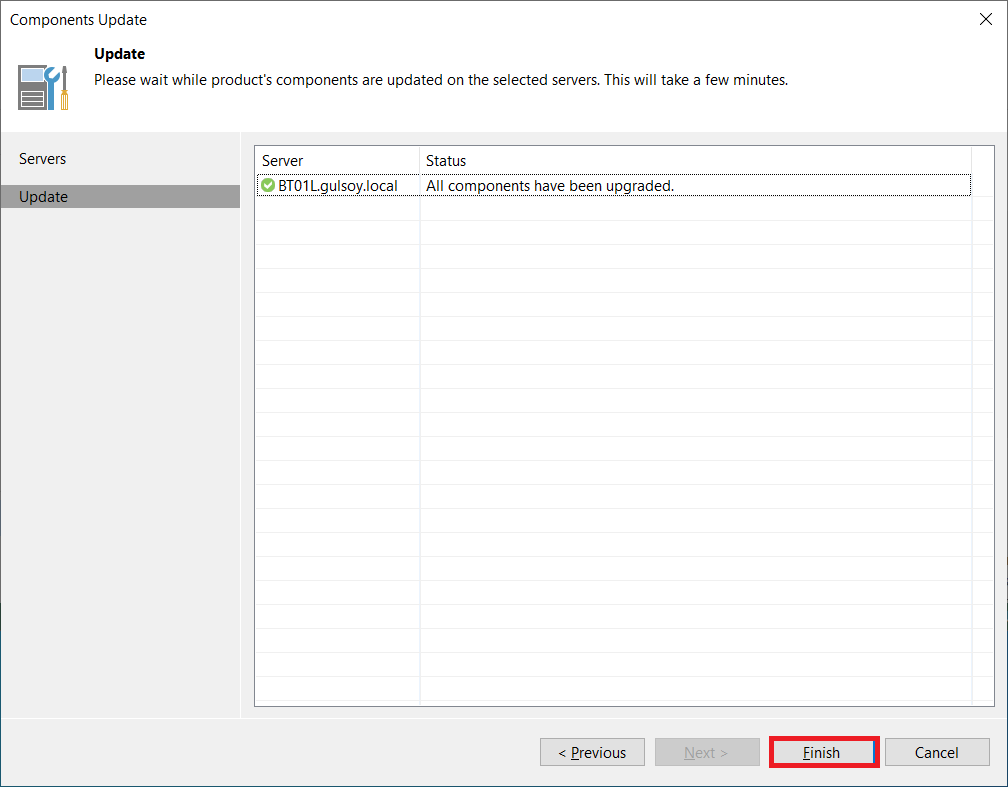
Task: Click the greyed-out Next button
Action: click(705, 753)
